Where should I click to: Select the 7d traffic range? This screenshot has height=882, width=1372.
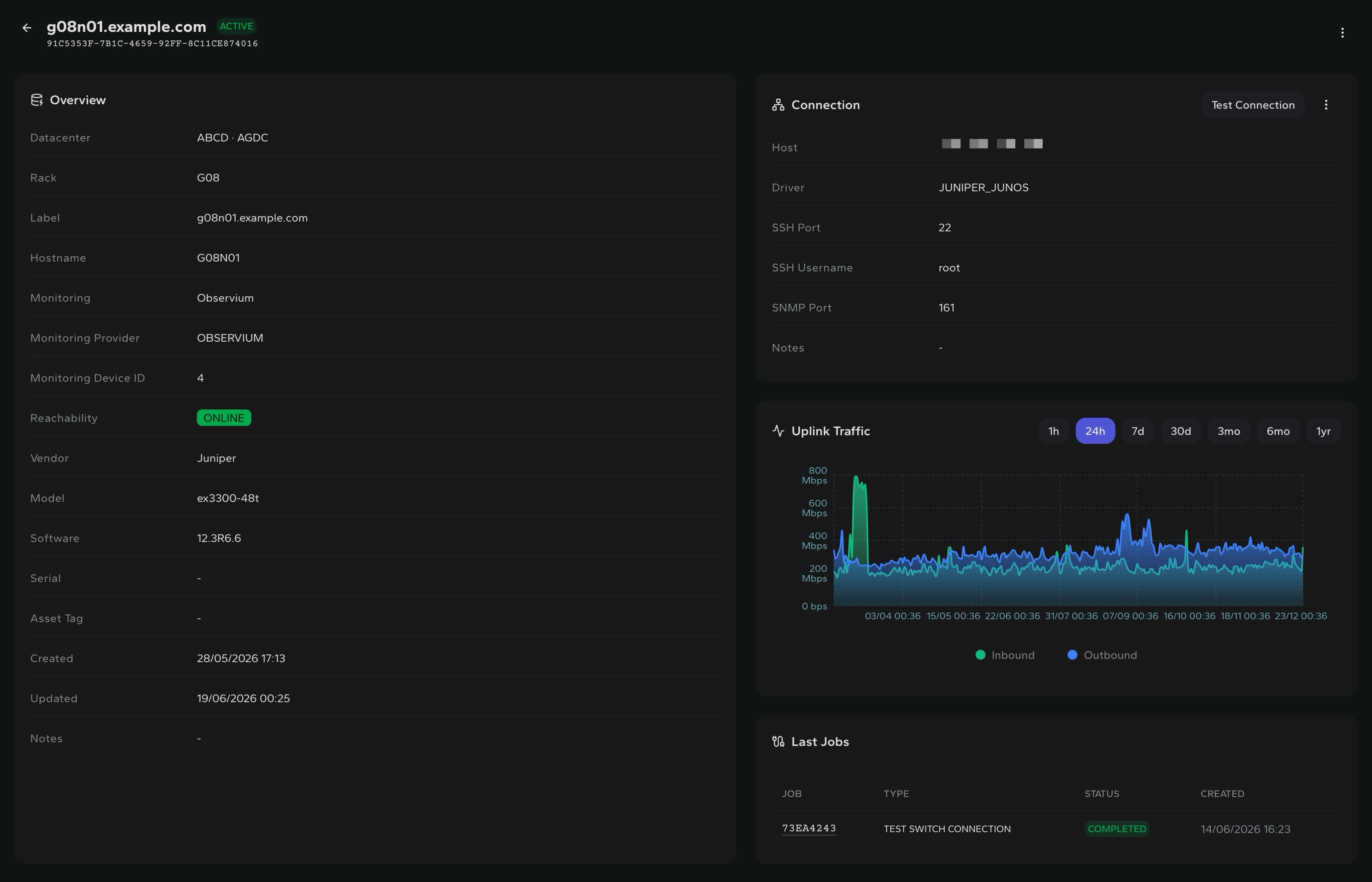(x=1137, y=431)
